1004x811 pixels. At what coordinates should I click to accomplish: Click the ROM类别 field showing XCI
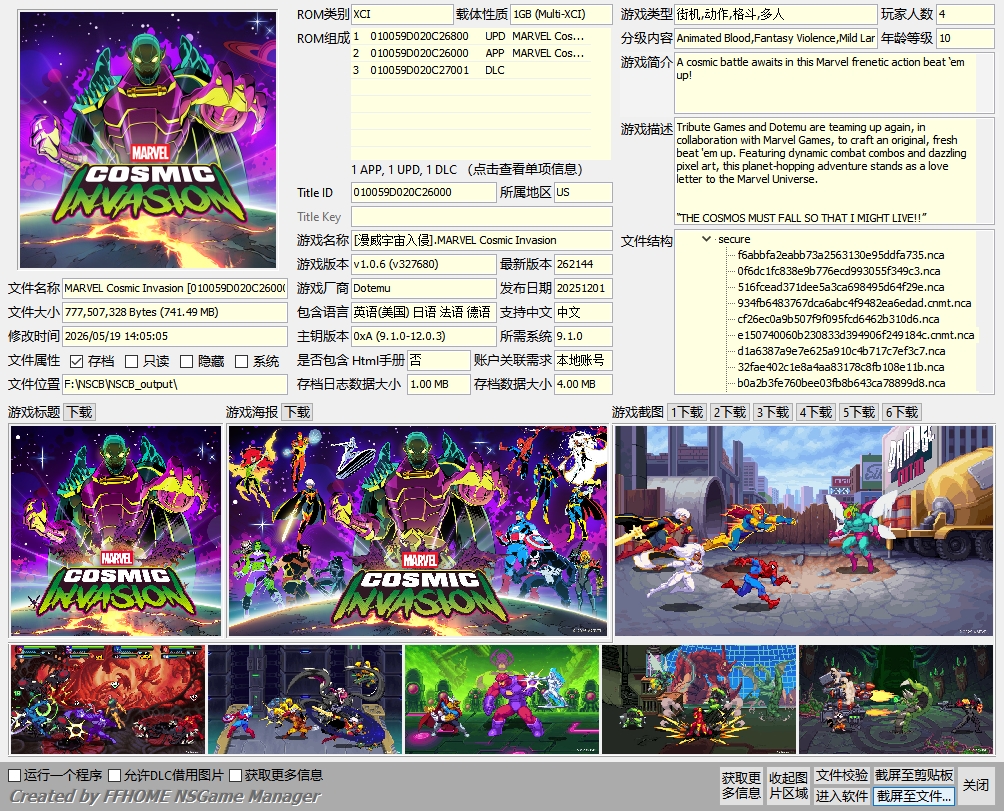[402, 14]
